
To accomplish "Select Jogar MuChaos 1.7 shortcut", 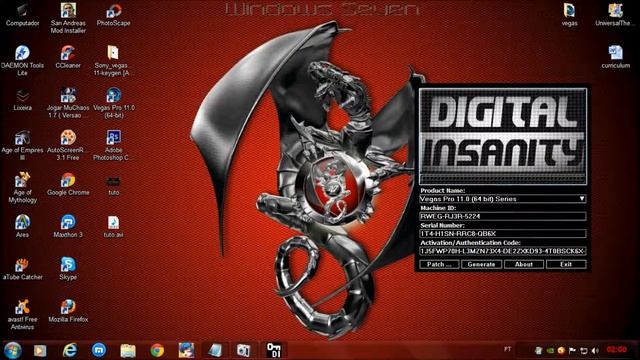I will click(x=68, y=103).
